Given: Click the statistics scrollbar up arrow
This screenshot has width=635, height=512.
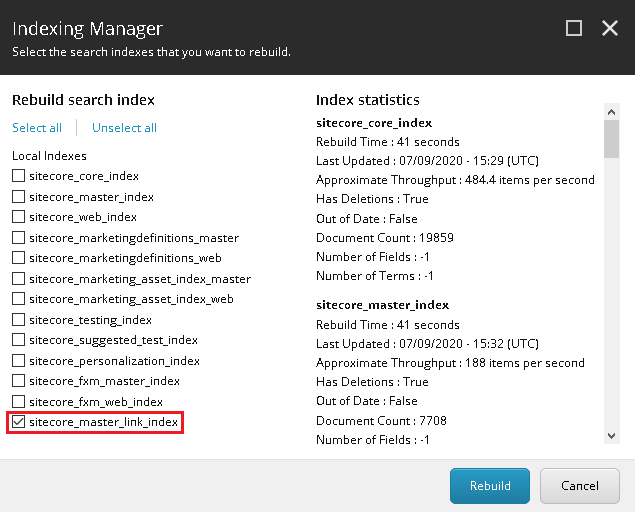Looking at the screenshot, I should pos(612,112).
